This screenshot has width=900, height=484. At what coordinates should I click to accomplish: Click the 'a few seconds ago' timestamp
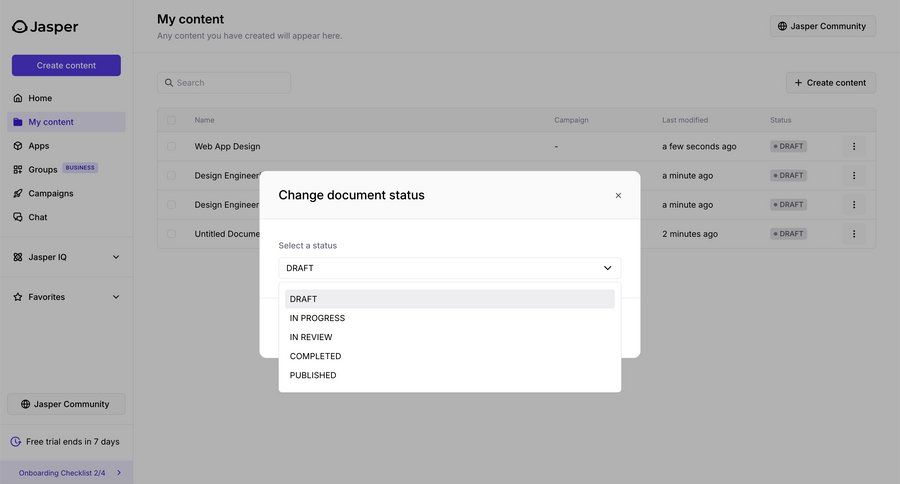point(699,146)
